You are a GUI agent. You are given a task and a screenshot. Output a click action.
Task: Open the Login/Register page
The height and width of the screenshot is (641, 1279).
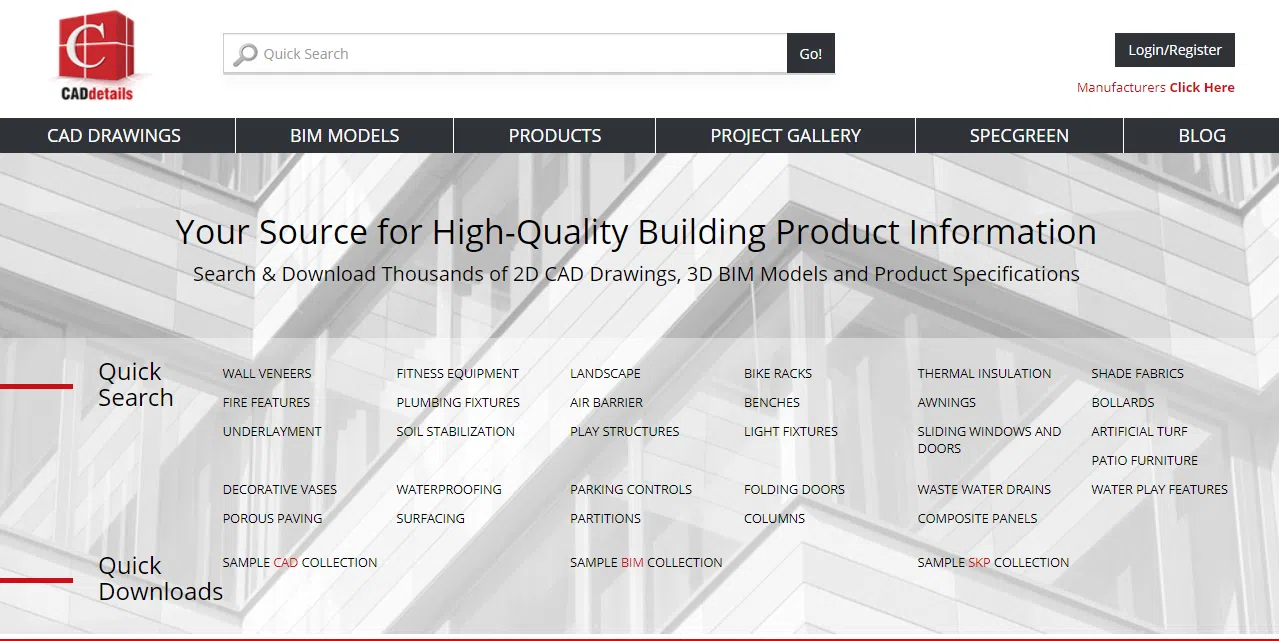(1174, 49)
